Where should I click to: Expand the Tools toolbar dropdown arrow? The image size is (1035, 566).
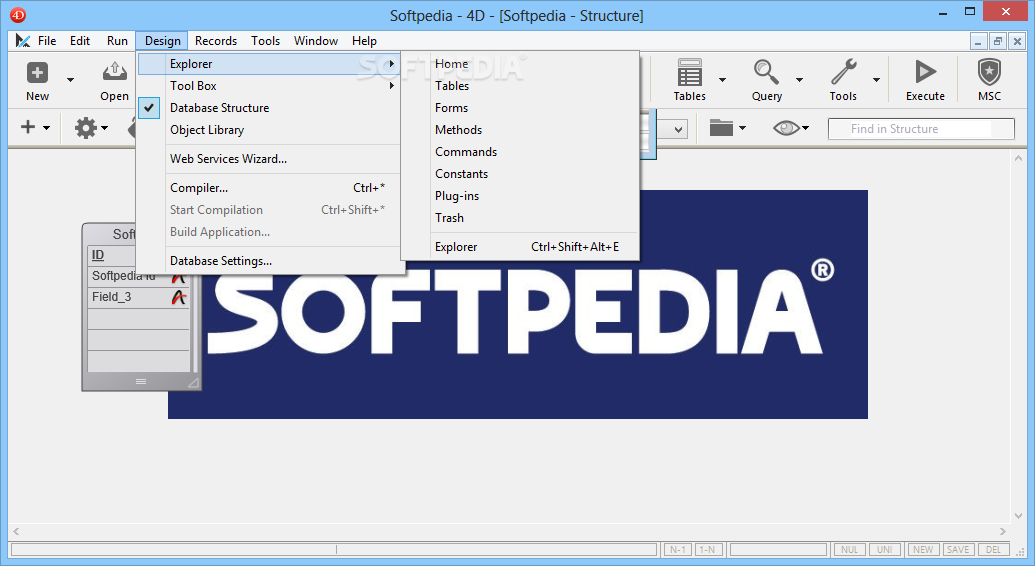[x=877, y=80]
